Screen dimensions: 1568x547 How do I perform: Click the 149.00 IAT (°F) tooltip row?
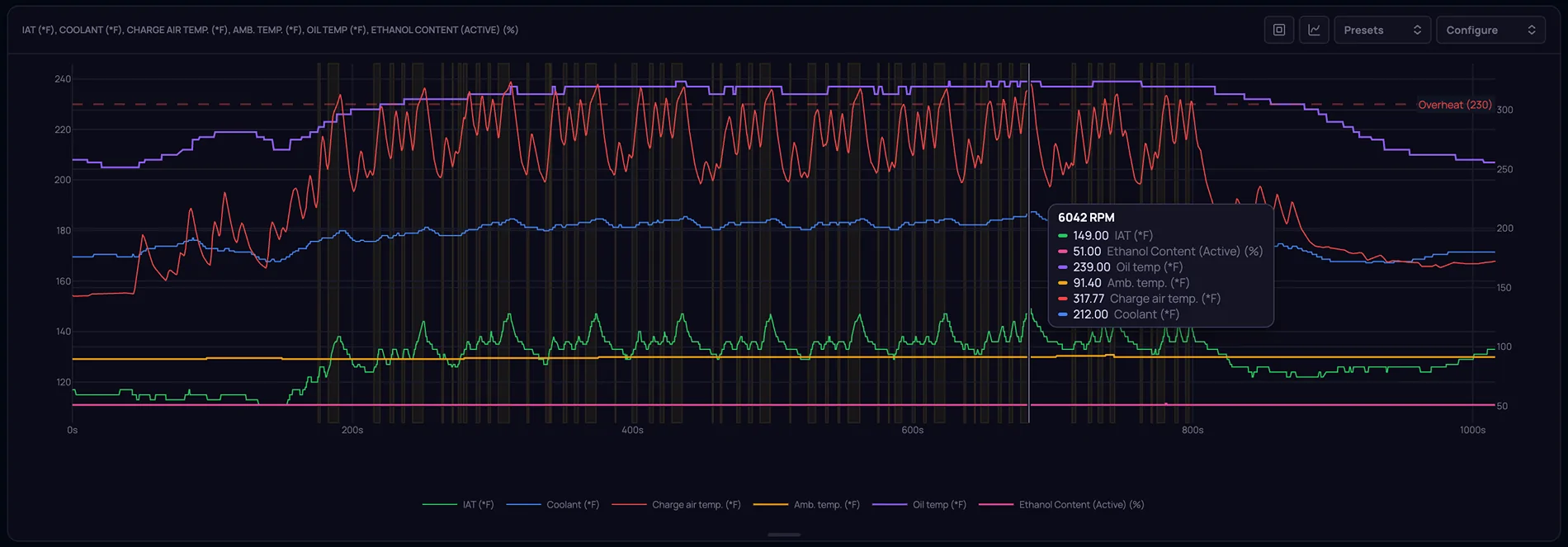pos(1106,236)
